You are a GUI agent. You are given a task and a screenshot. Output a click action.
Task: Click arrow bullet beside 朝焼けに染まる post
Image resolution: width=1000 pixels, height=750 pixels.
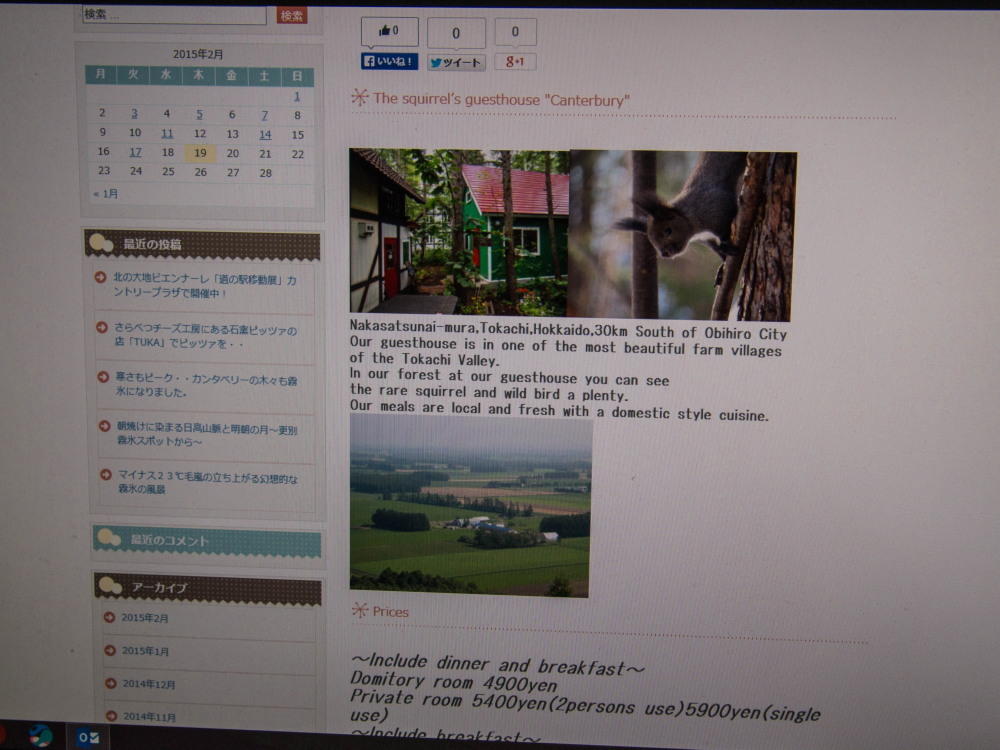(105, 426)
